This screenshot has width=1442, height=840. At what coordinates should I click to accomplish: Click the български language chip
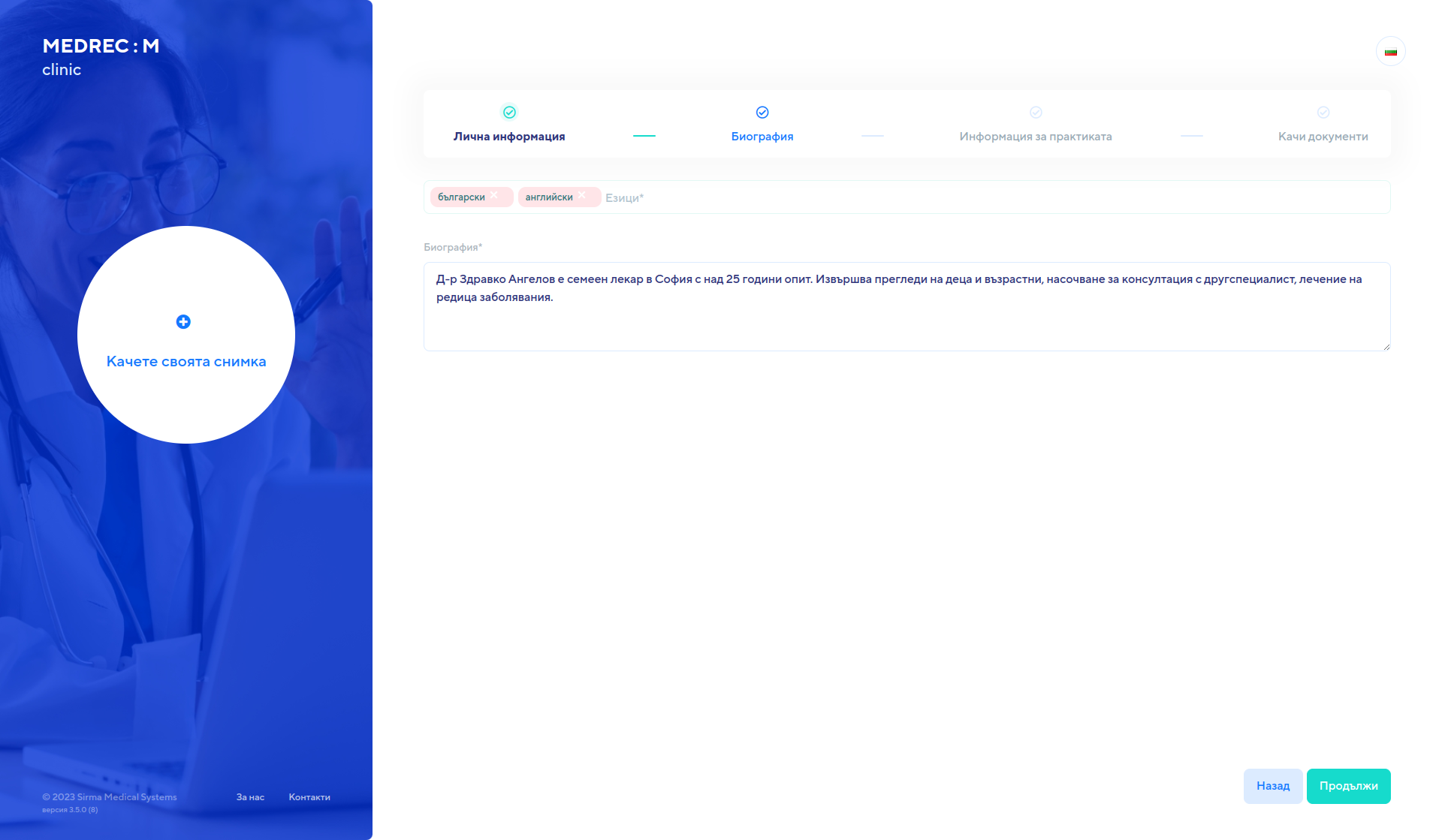click(x=472, y=197)
